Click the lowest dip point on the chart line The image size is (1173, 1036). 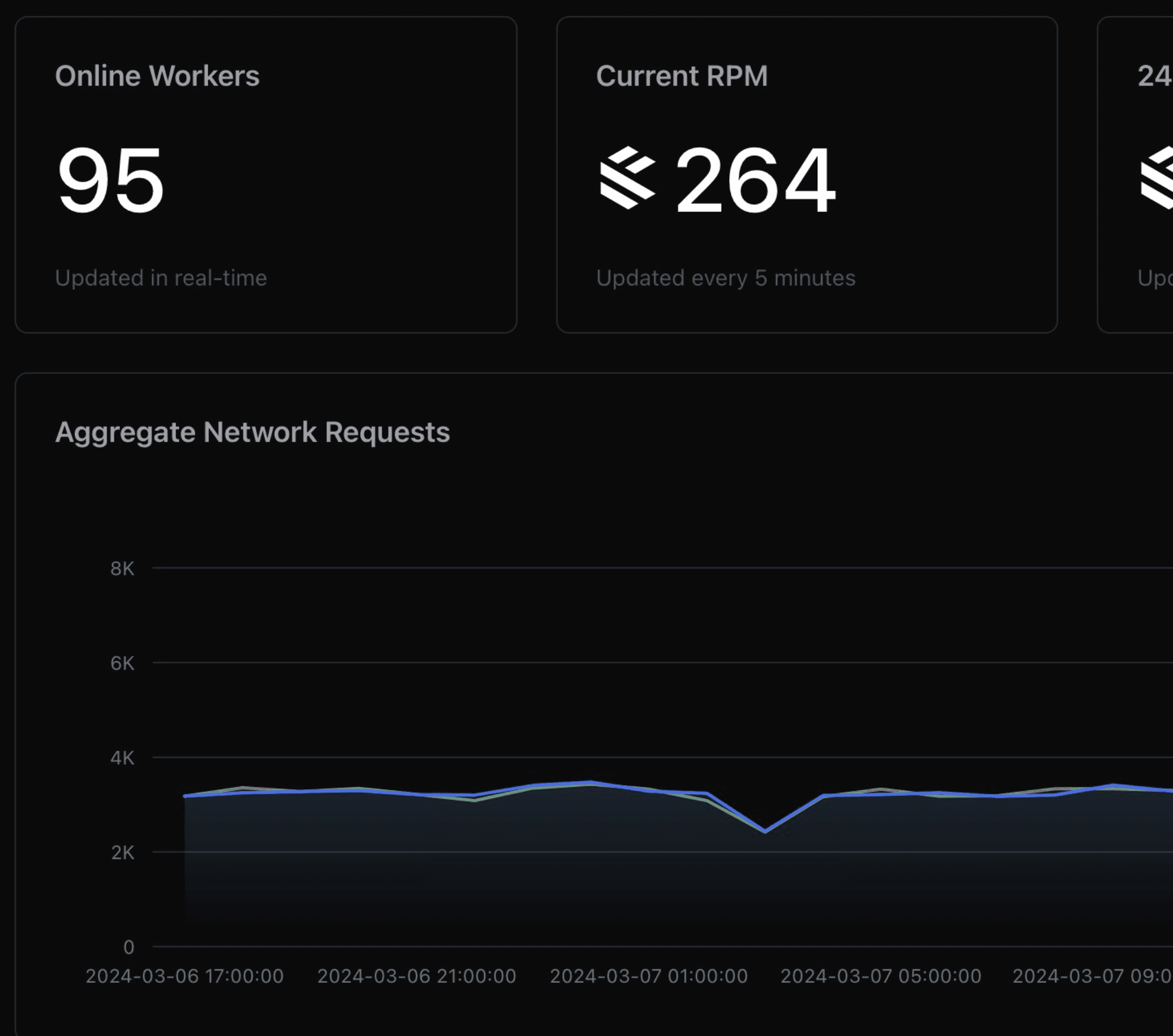(x=765, y=831)
